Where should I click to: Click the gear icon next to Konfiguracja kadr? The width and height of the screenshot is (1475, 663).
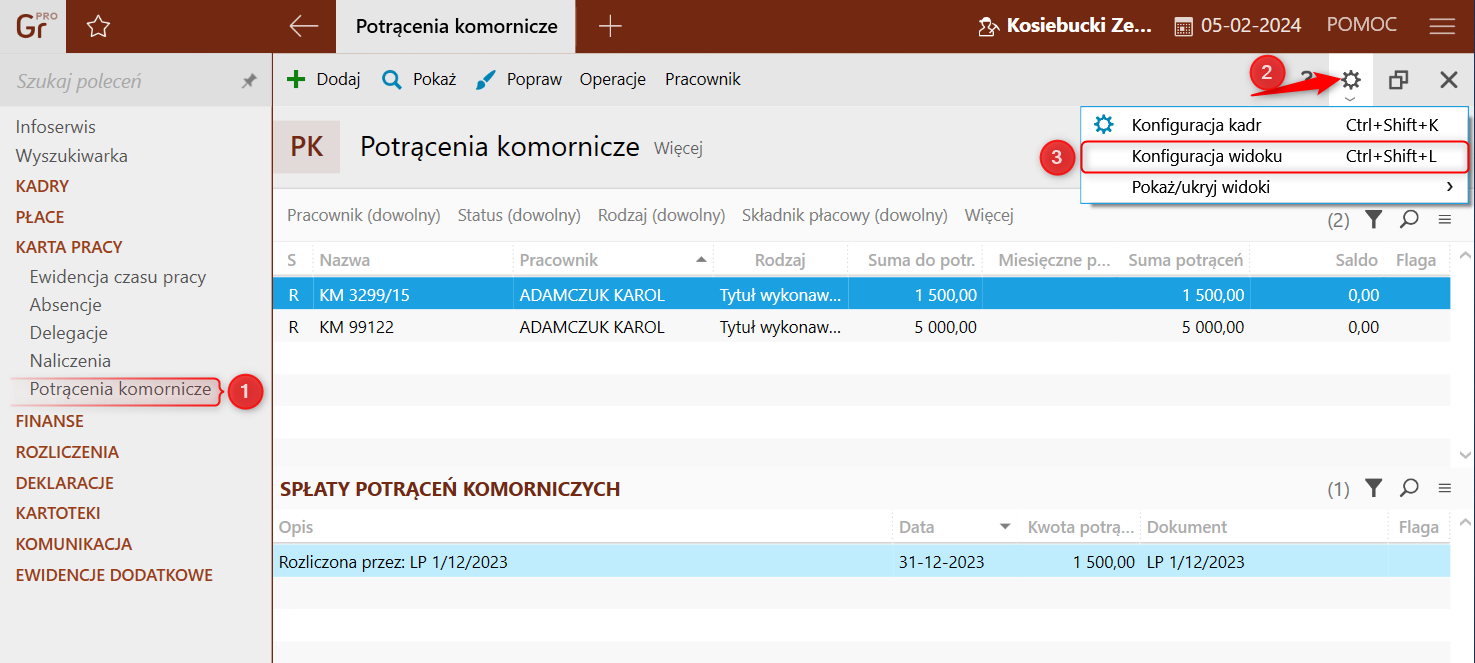pyautogui.click(x=1104, y=125)
